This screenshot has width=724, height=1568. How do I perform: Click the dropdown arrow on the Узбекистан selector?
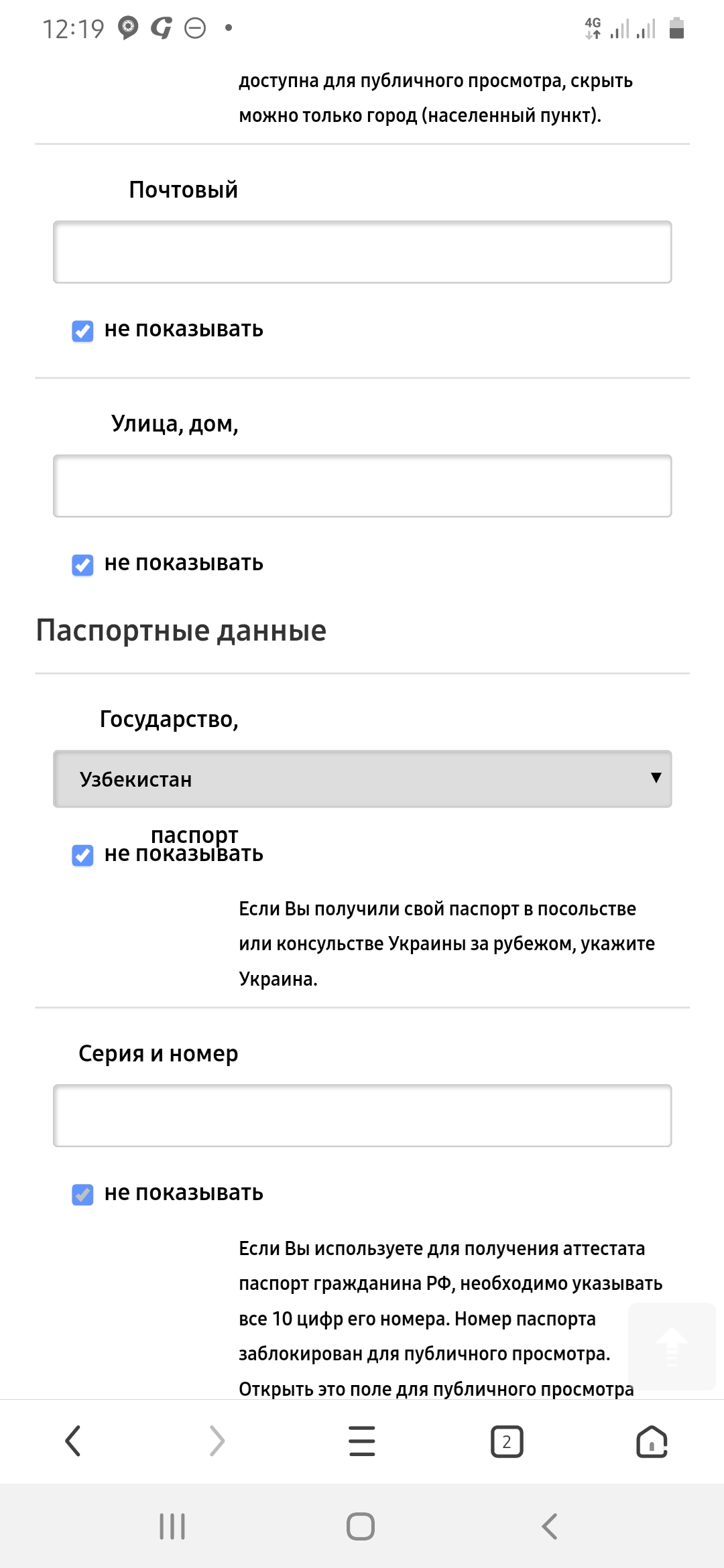tap(656, 777)
